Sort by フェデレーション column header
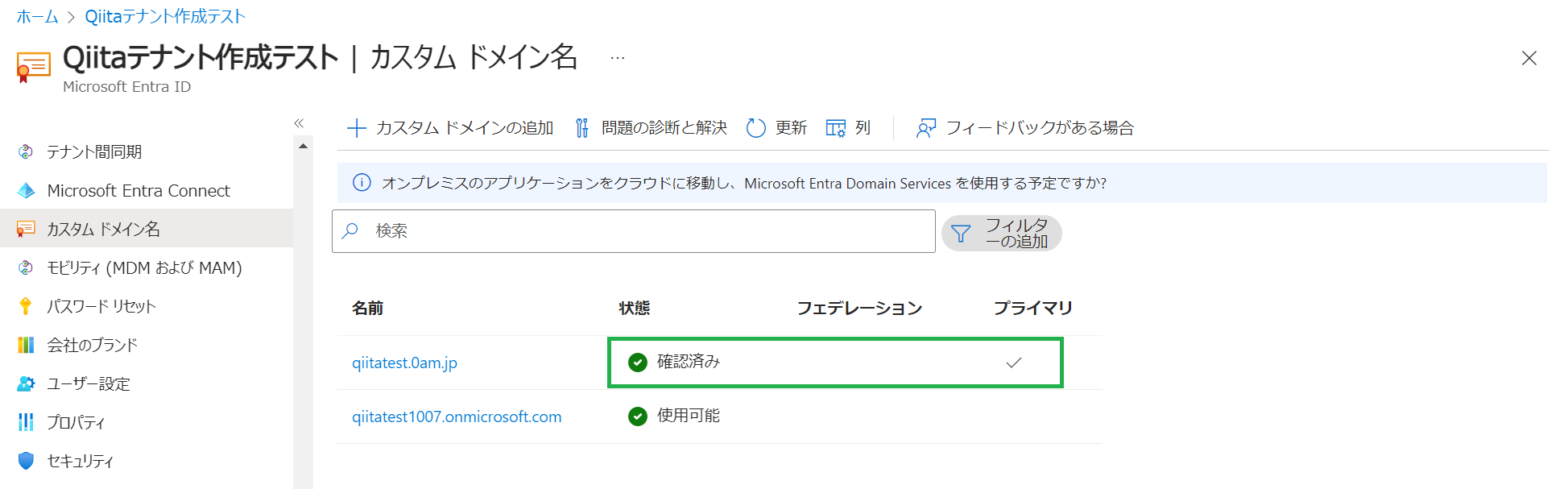This screenshot has width=1568, height=489. 859,308
